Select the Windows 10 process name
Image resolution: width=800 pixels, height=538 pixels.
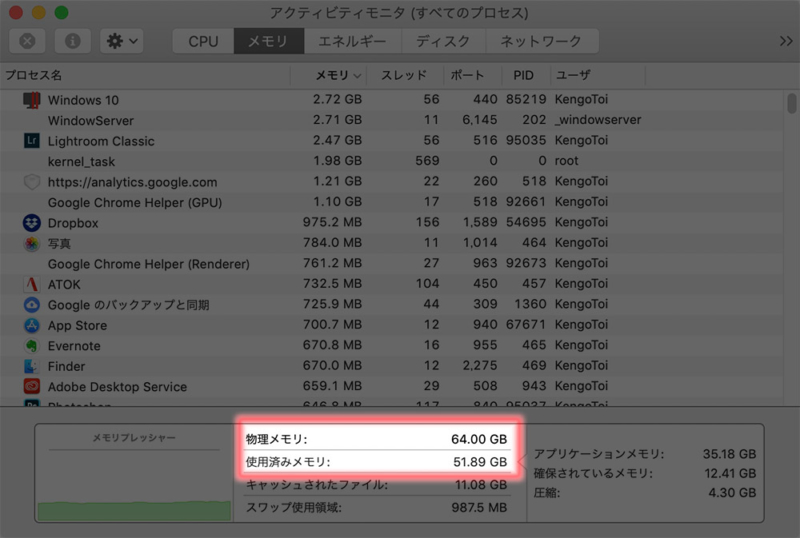point(83,100)
